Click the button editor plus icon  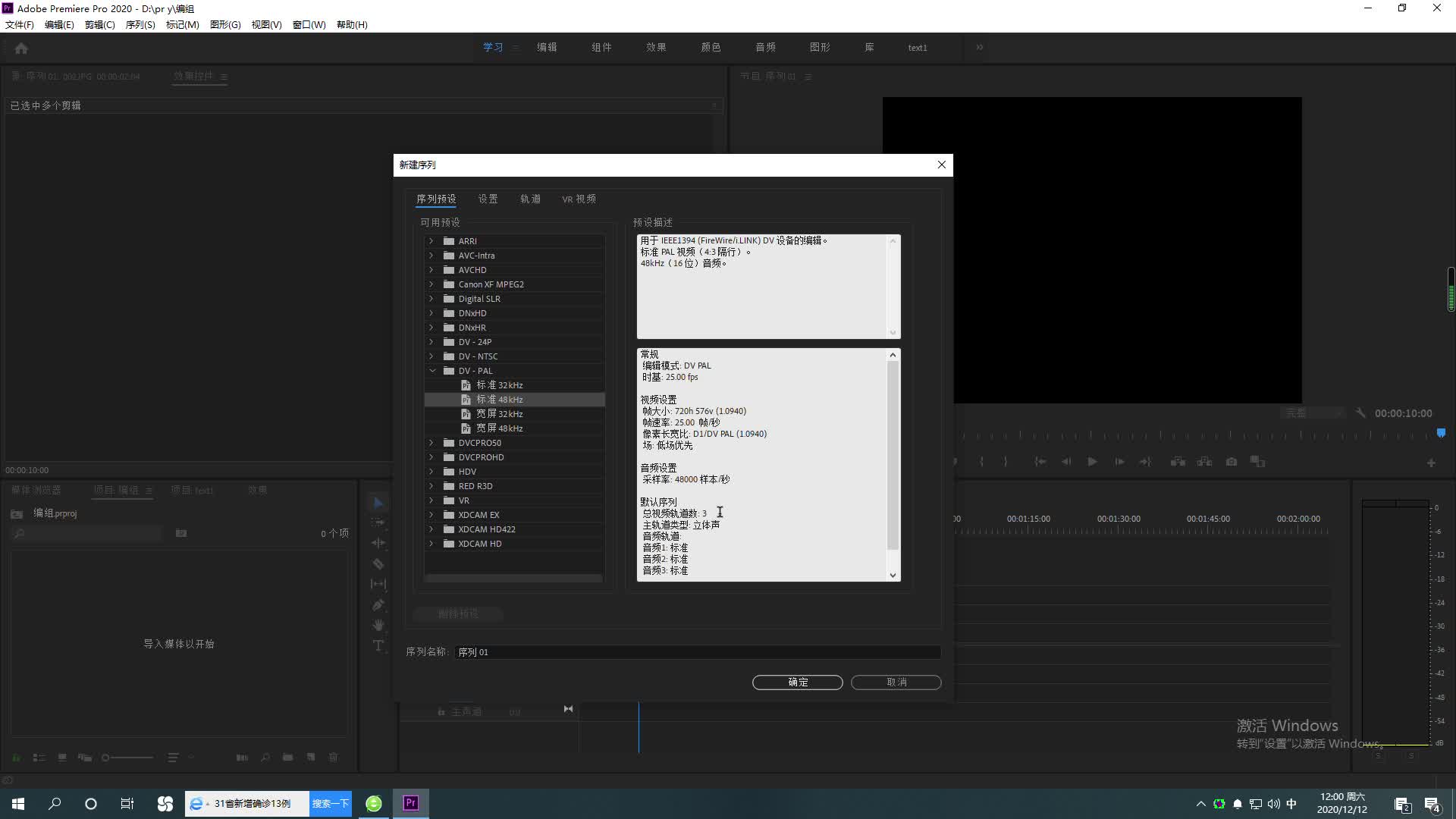pyautogui.click(x=1431, y=463)
